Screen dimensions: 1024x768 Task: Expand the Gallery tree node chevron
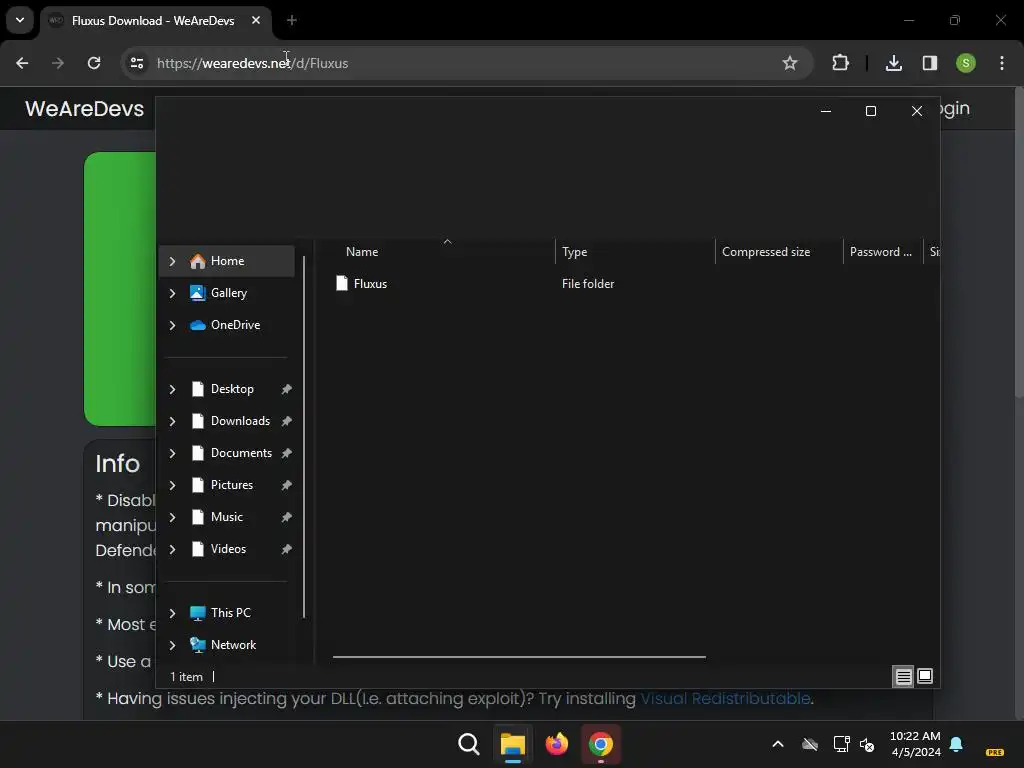coord(172,293)
